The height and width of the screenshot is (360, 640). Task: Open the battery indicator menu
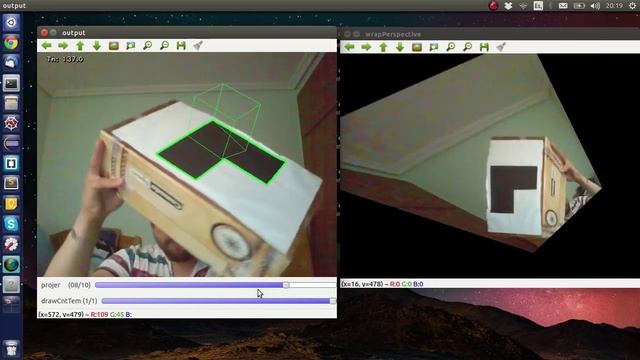pyautogui.click(x=579, y=6)
